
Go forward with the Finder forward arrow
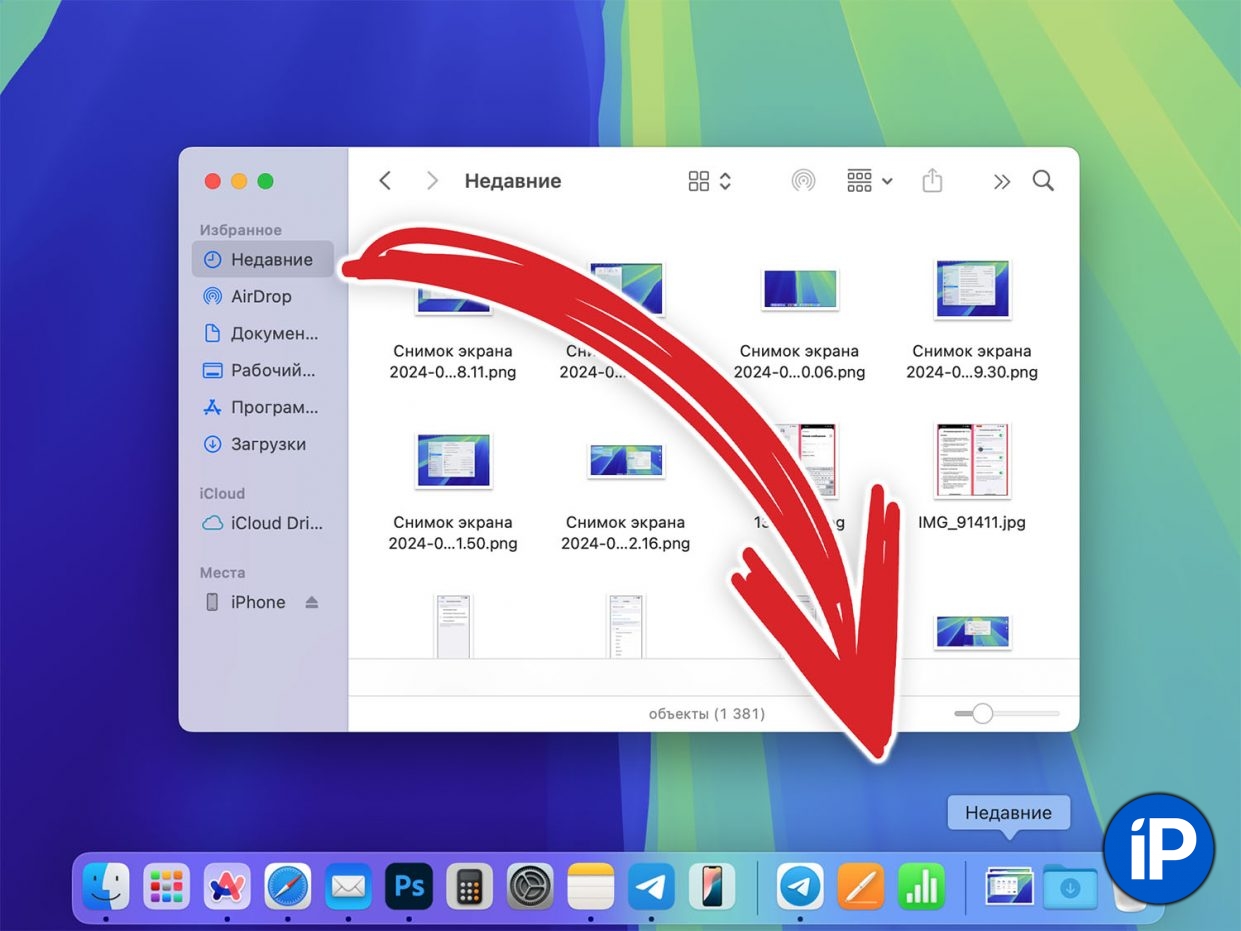click(x=432, y=181)
